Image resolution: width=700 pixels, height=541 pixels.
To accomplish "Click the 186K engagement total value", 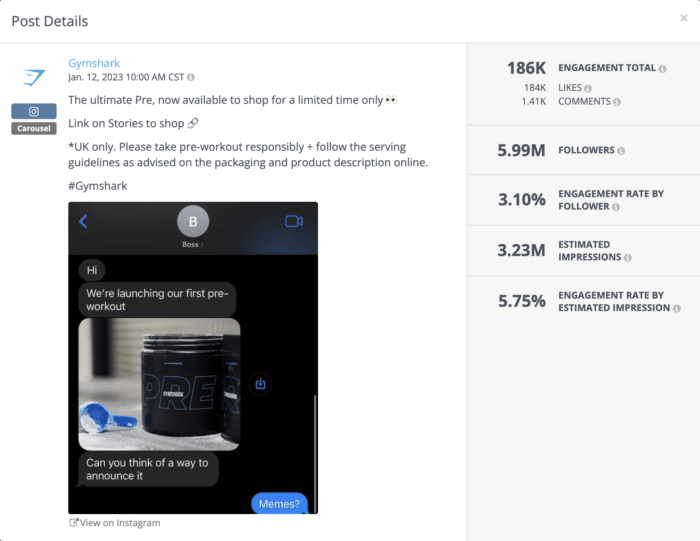I will [526, 68].
